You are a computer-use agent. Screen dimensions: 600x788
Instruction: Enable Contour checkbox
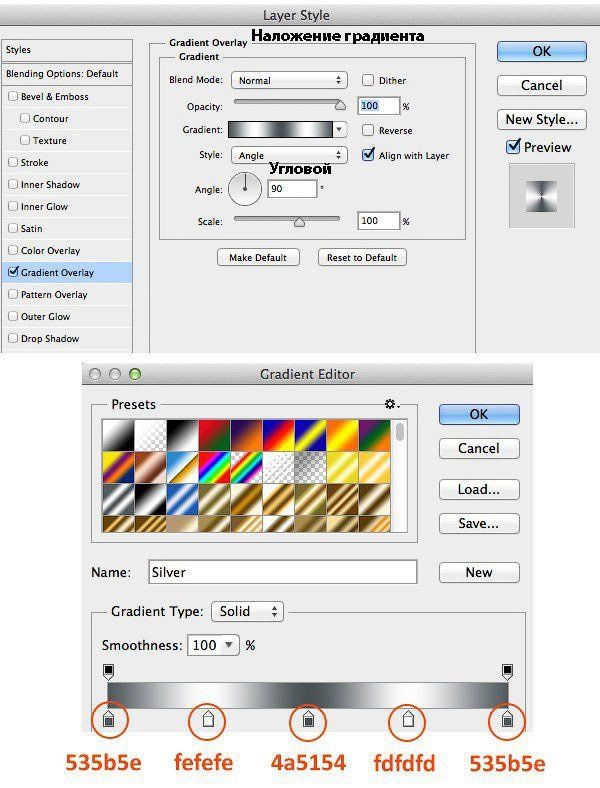pyautogui.click(x=25, y=118)
